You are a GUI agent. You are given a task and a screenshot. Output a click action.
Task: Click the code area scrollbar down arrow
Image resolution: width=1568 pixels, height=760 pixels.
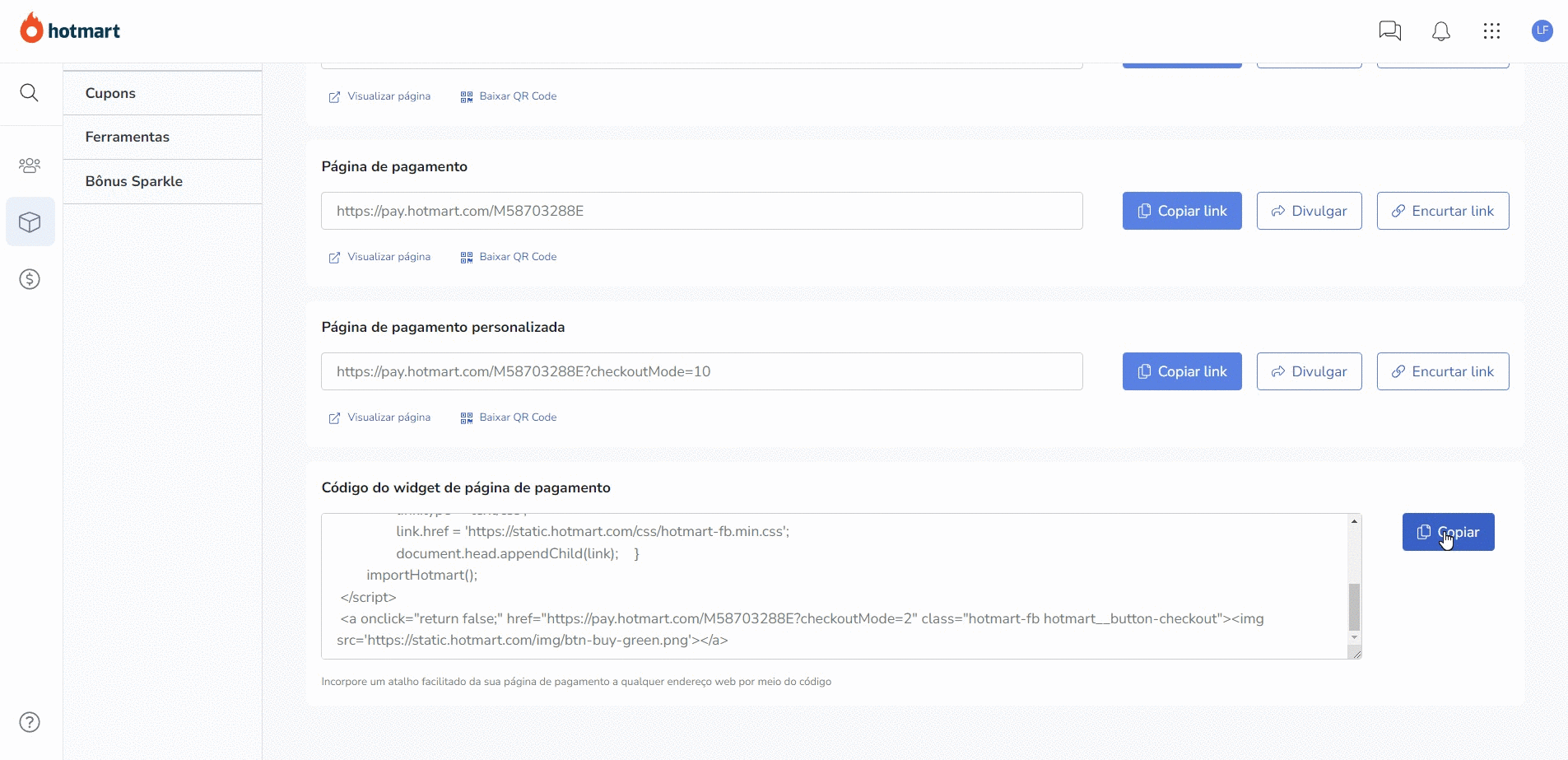pos(1354,637)
